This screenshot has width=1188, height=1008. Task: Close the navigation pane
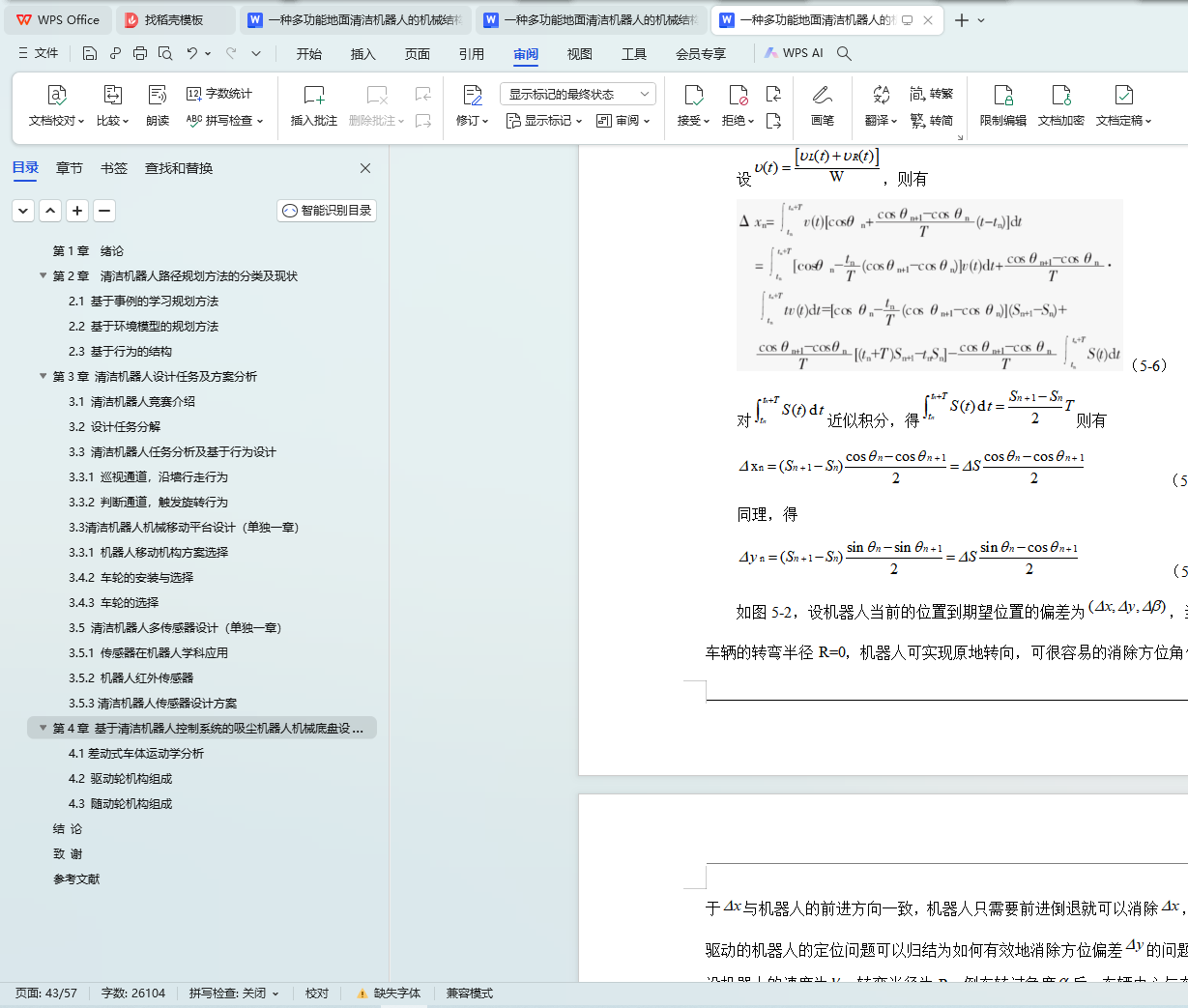click(365, 168)
